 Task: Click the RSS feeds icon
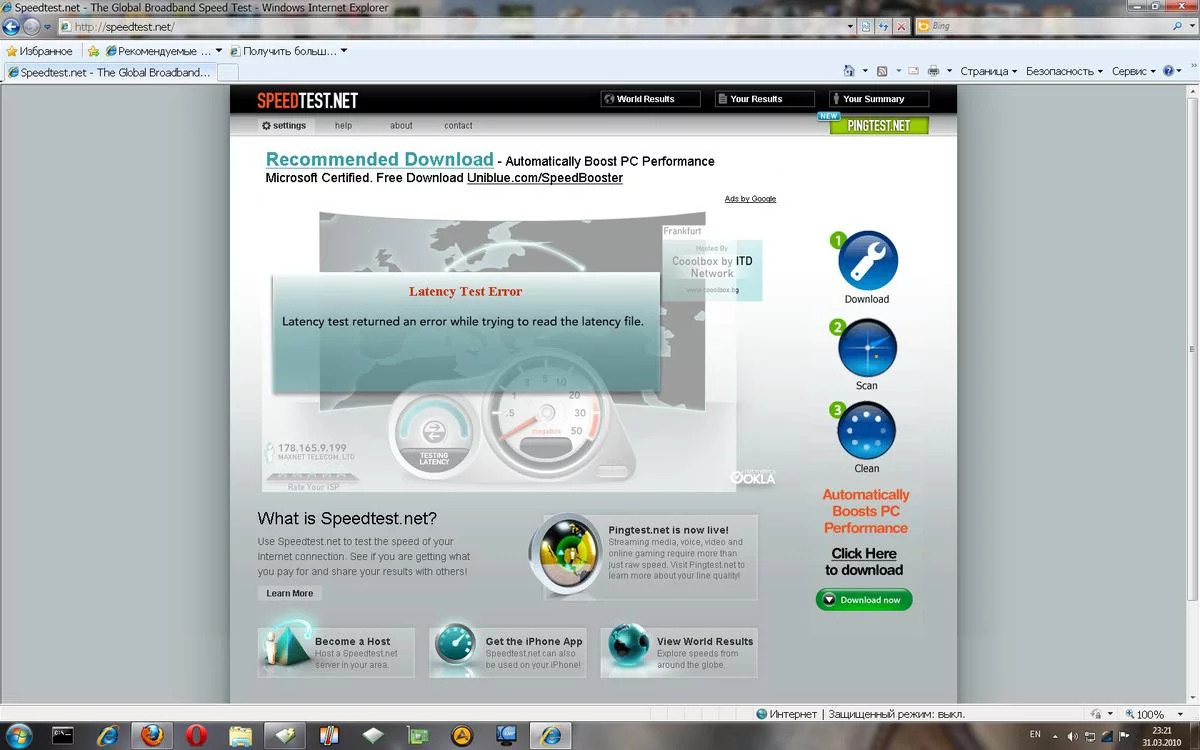click(882, 71)
